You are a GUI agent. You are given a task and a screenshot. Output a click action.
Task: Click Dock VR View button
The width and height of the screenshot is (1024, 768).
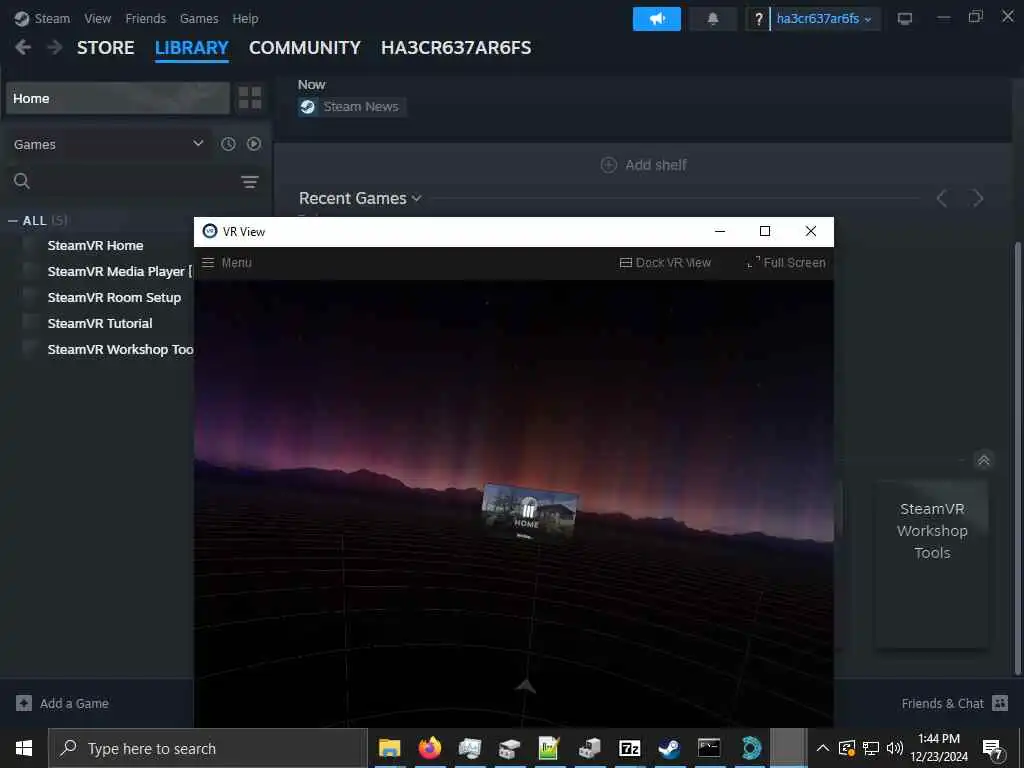point(665,263)
